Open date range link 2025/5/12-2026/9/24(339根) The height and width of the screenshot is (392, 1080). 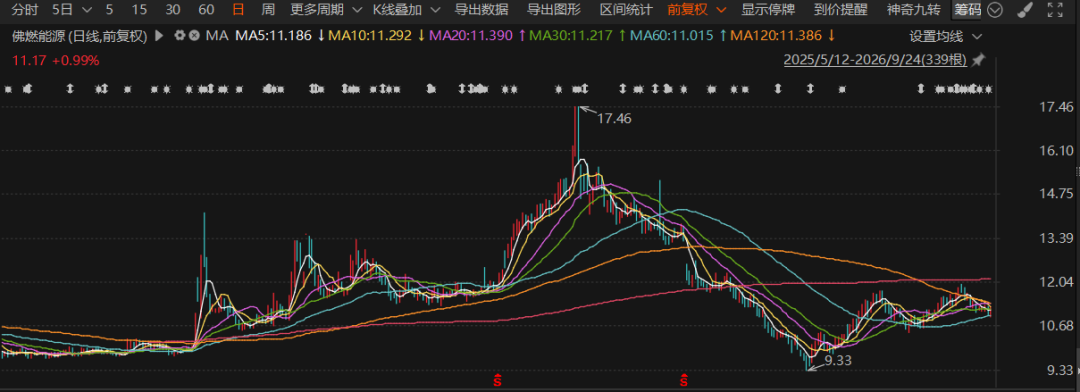click(875, 61)
